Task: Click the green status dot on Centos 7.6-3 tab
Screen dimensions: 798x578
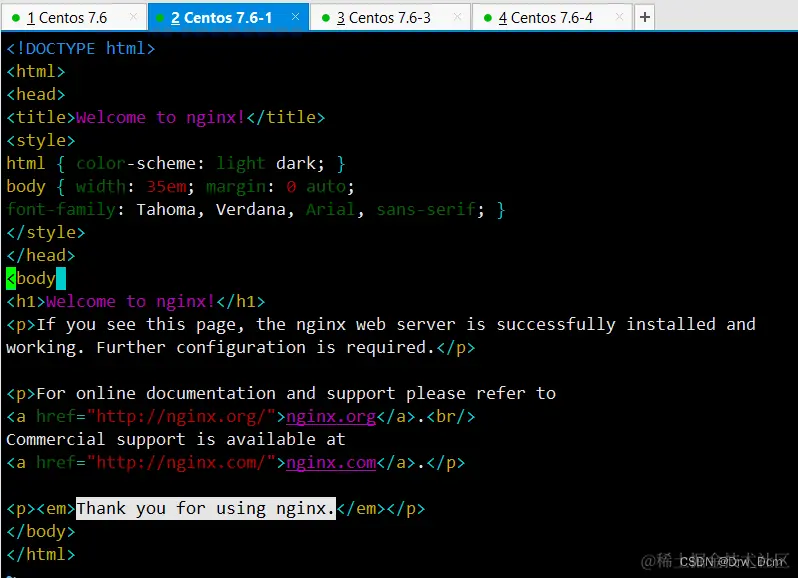Action: tap(326, 18)
